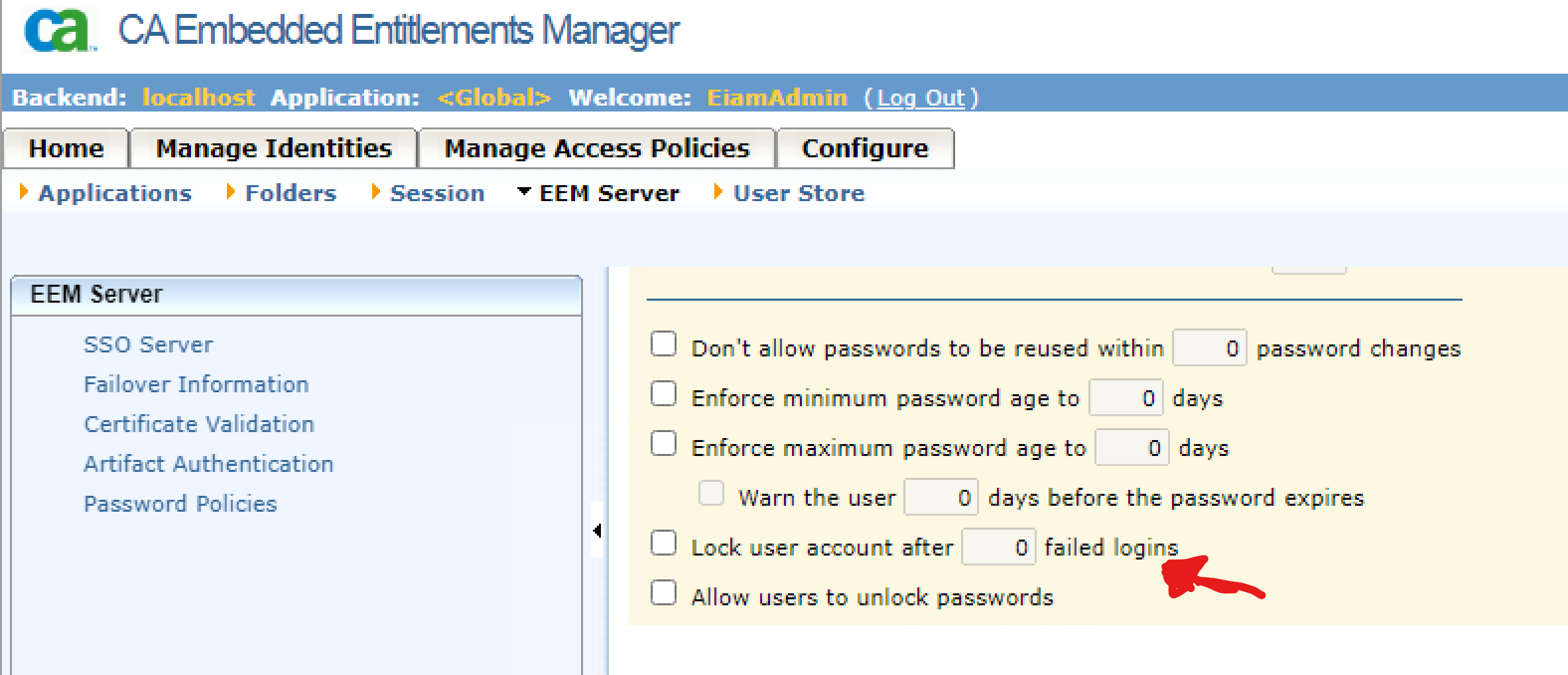Viewport: 1568px width, 675px height.
Task: Expand the Applications submenu arrow
Action: coord(24,192)
